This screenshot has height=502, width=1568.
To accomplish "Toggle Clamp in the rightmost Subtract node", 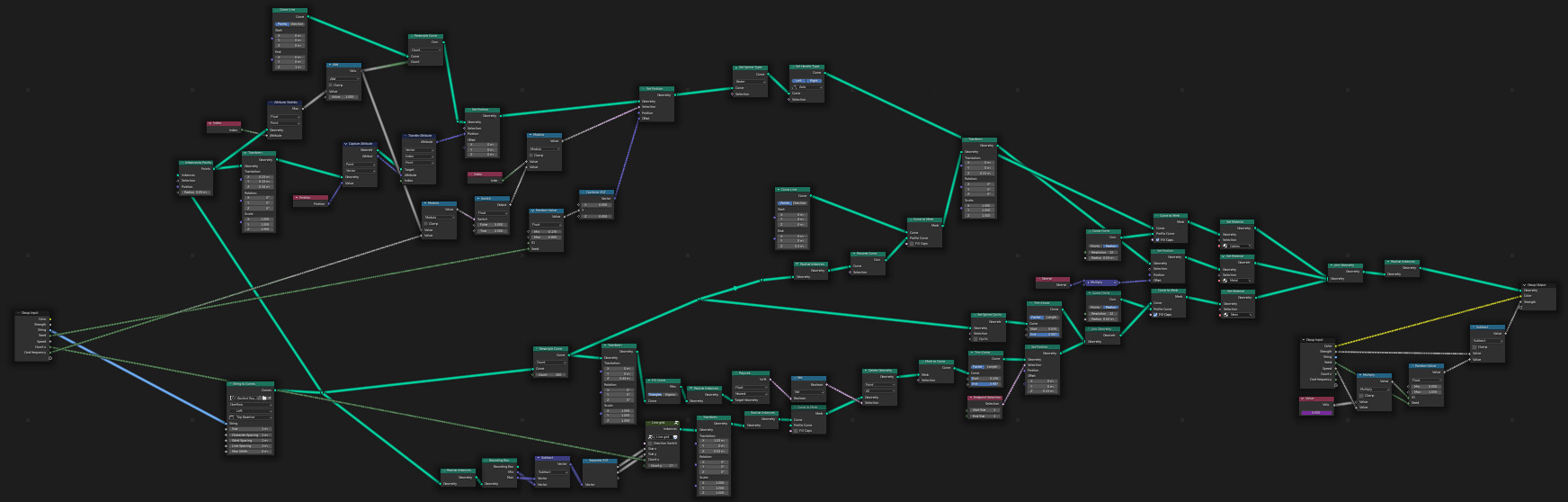I will point(1474,347).
